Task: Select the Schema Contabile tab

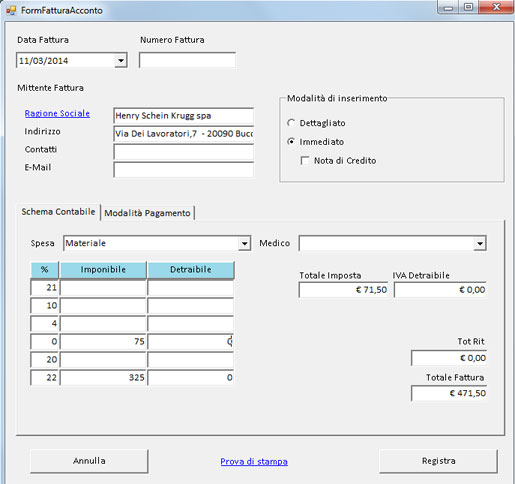Action: click(58, 212)
